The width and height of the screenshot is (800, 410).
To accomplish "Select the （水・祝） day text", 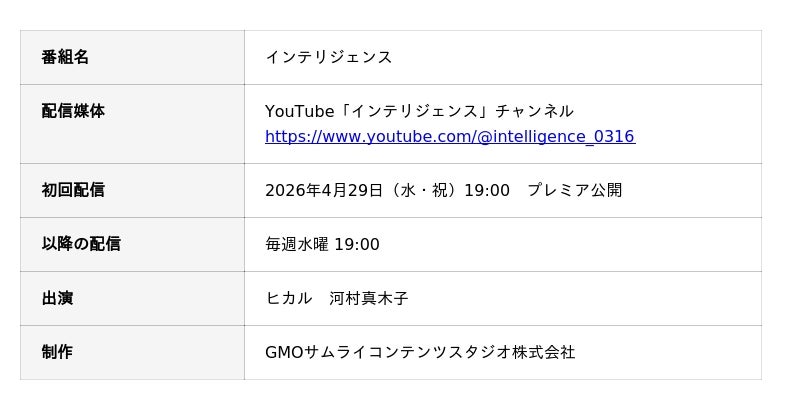I will (x=421, y=190).
